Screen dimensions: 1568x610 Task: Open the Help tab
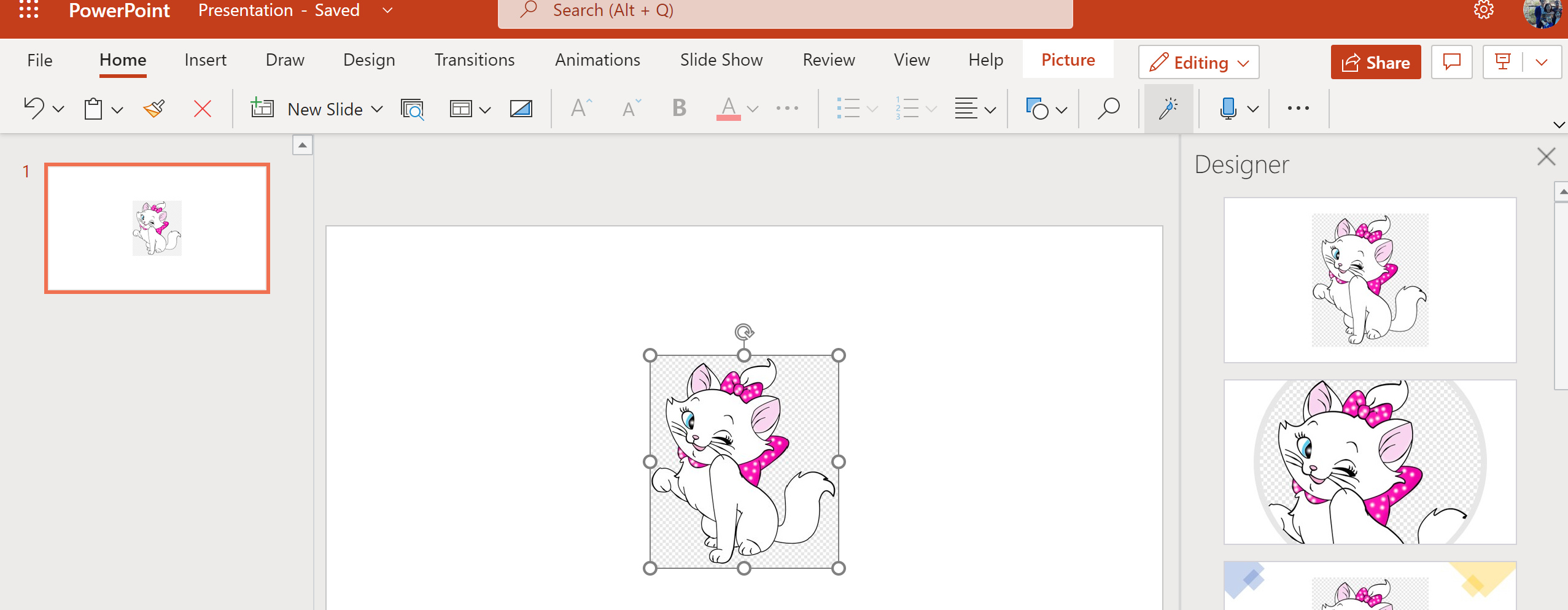coord(985,60)
